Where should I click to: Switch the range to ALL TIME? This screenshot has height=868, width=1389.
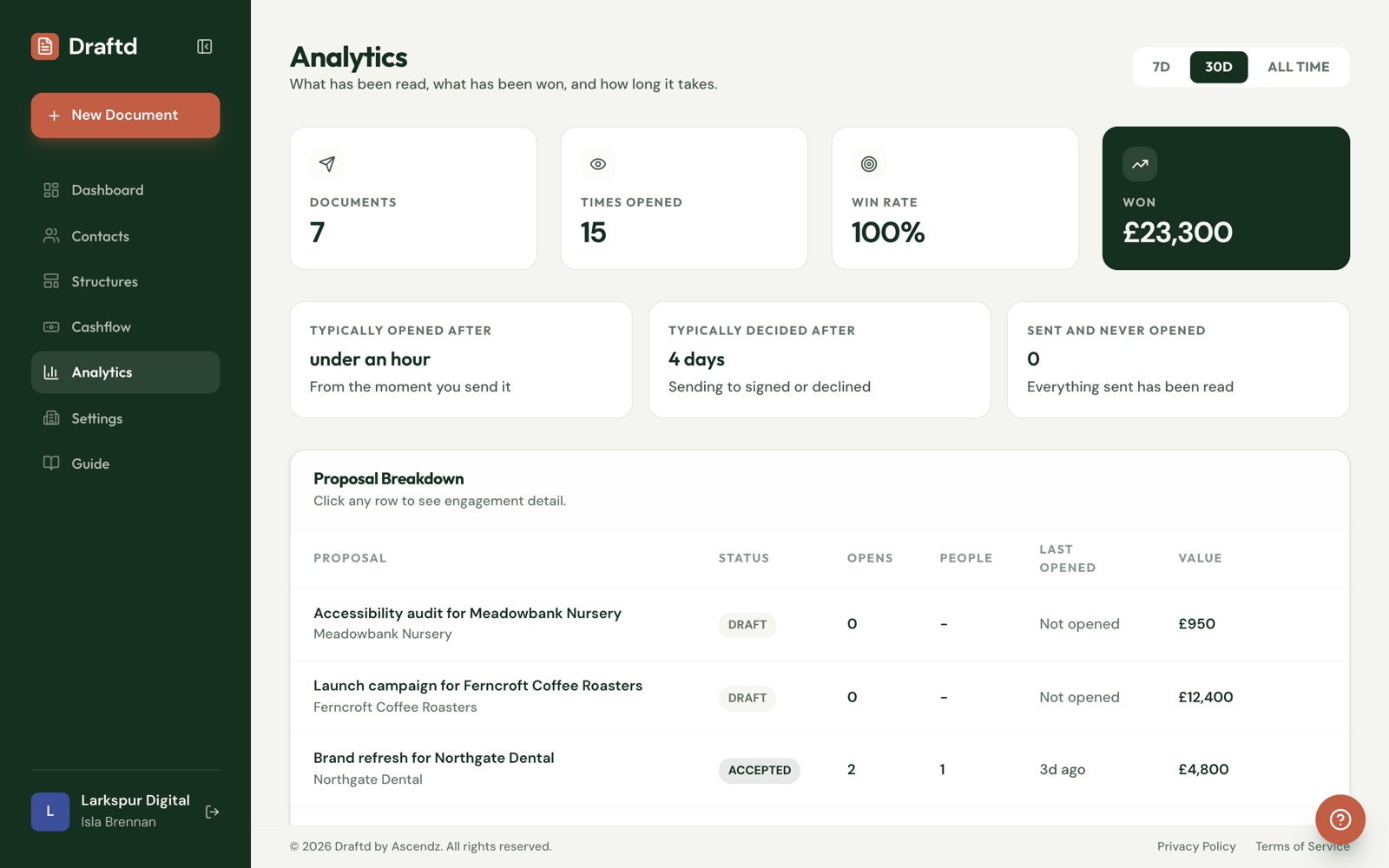1298,67
